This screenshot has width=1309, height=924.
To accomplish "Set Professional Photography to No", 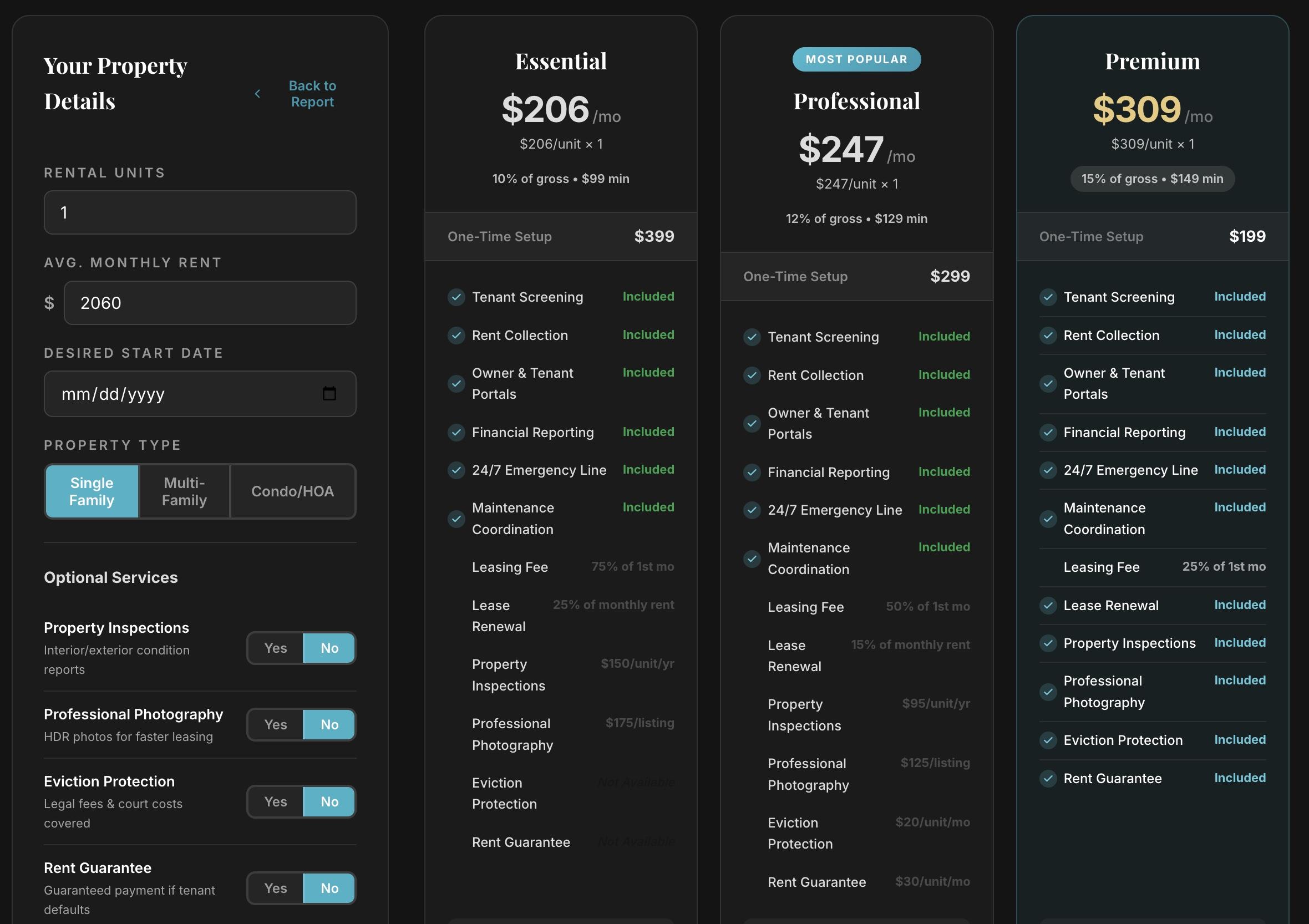I will (329, 724).
